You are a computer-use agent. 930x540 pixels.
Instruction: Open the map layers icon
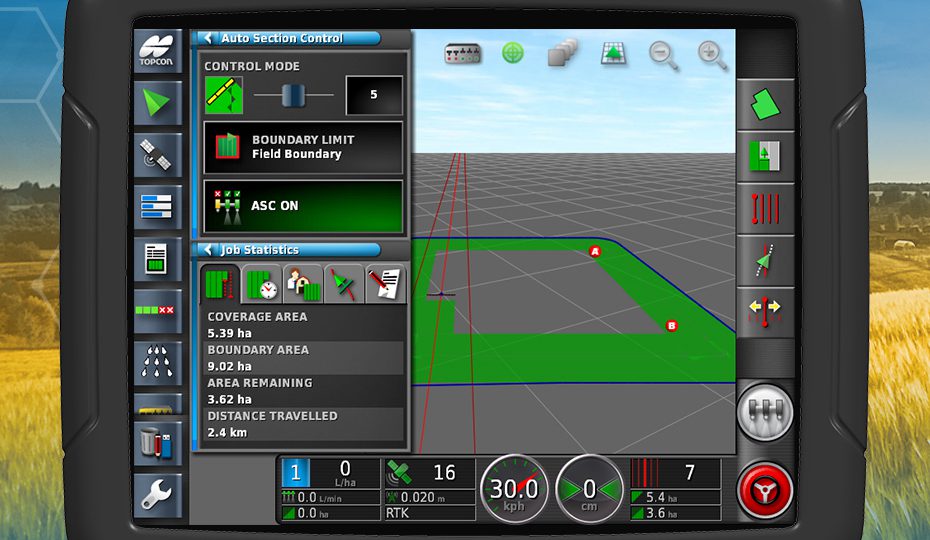(562, 53)
